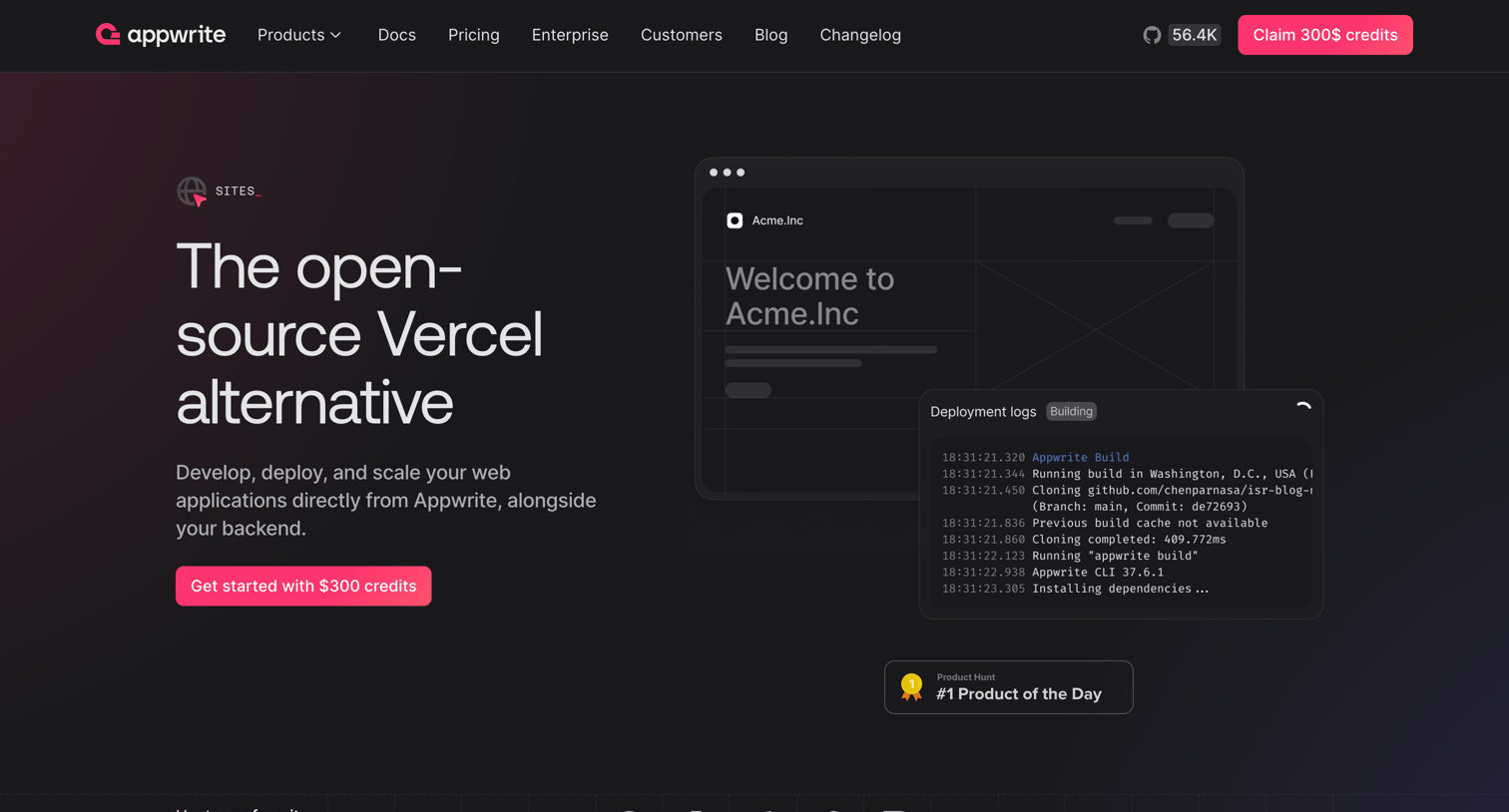Image resolution: width=1509 pixels, height=812 pixels.
Task: Open the GitHub icon showing 56.4K stars
Action: [1152, 35]
